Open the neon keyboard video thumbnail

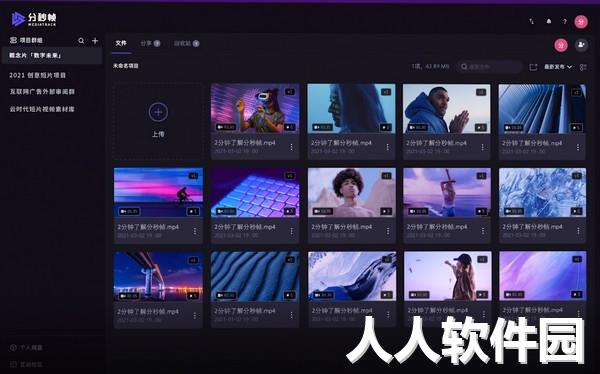[255, 193]
